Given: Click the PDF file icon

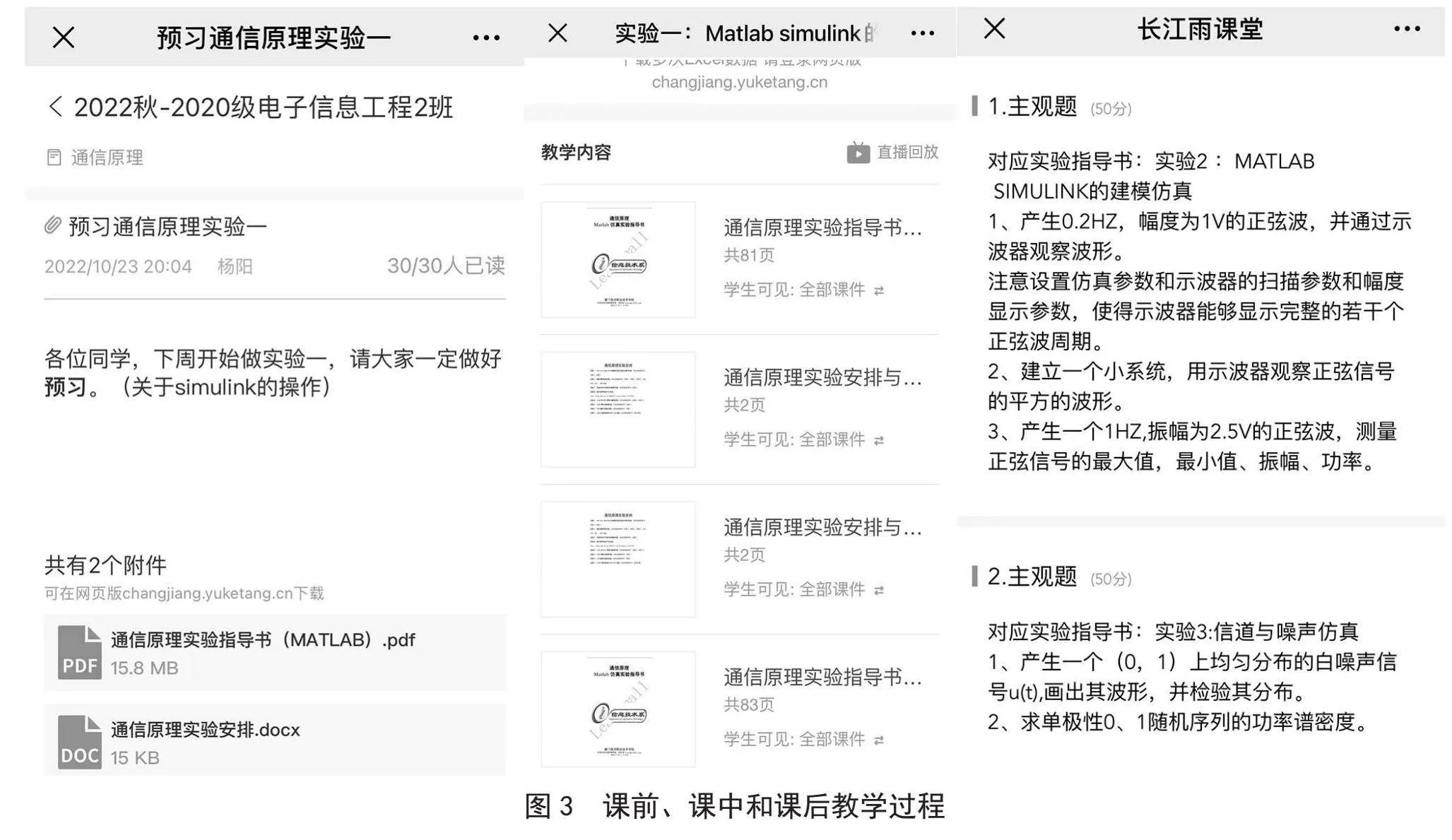Looking at the screenshot, I should click(x=79, y=653).
